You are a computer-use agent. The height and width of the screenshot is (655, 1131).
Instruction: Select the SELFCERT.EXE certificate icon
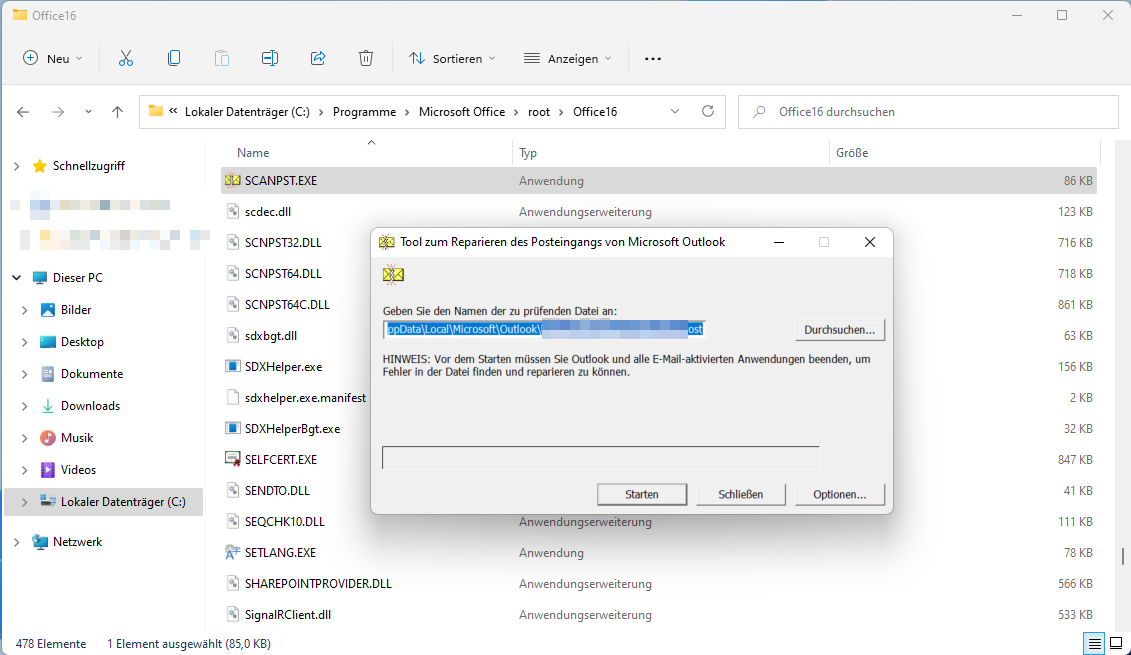(232, 460)
